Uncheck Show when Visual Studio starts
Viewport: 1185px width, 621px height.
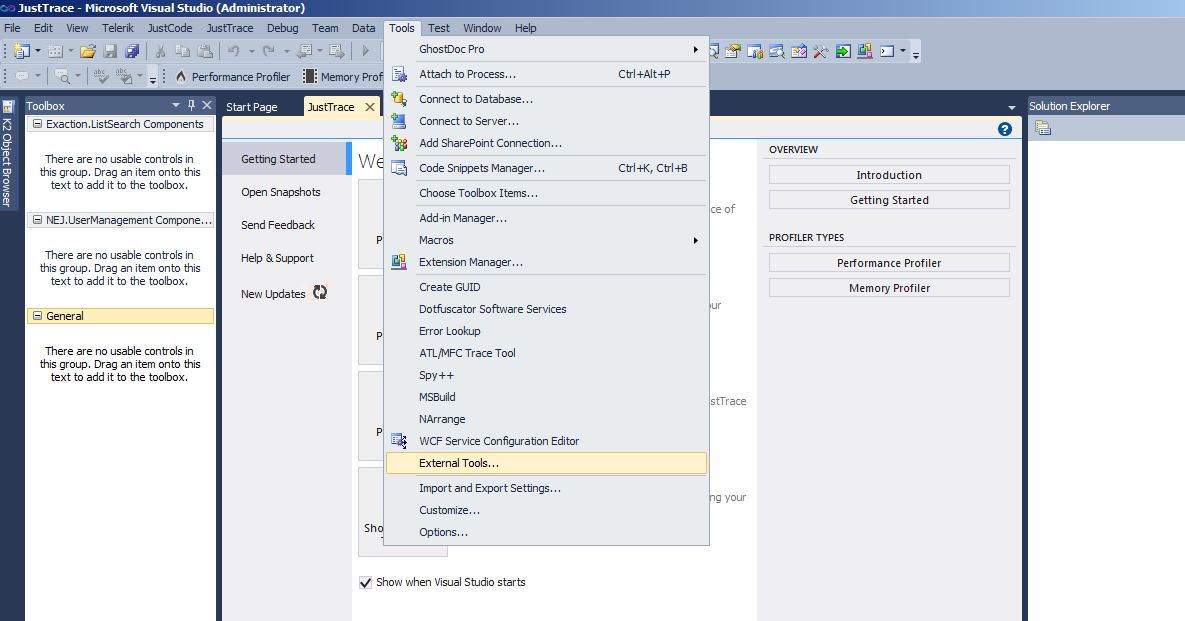[x=365, y=581]
